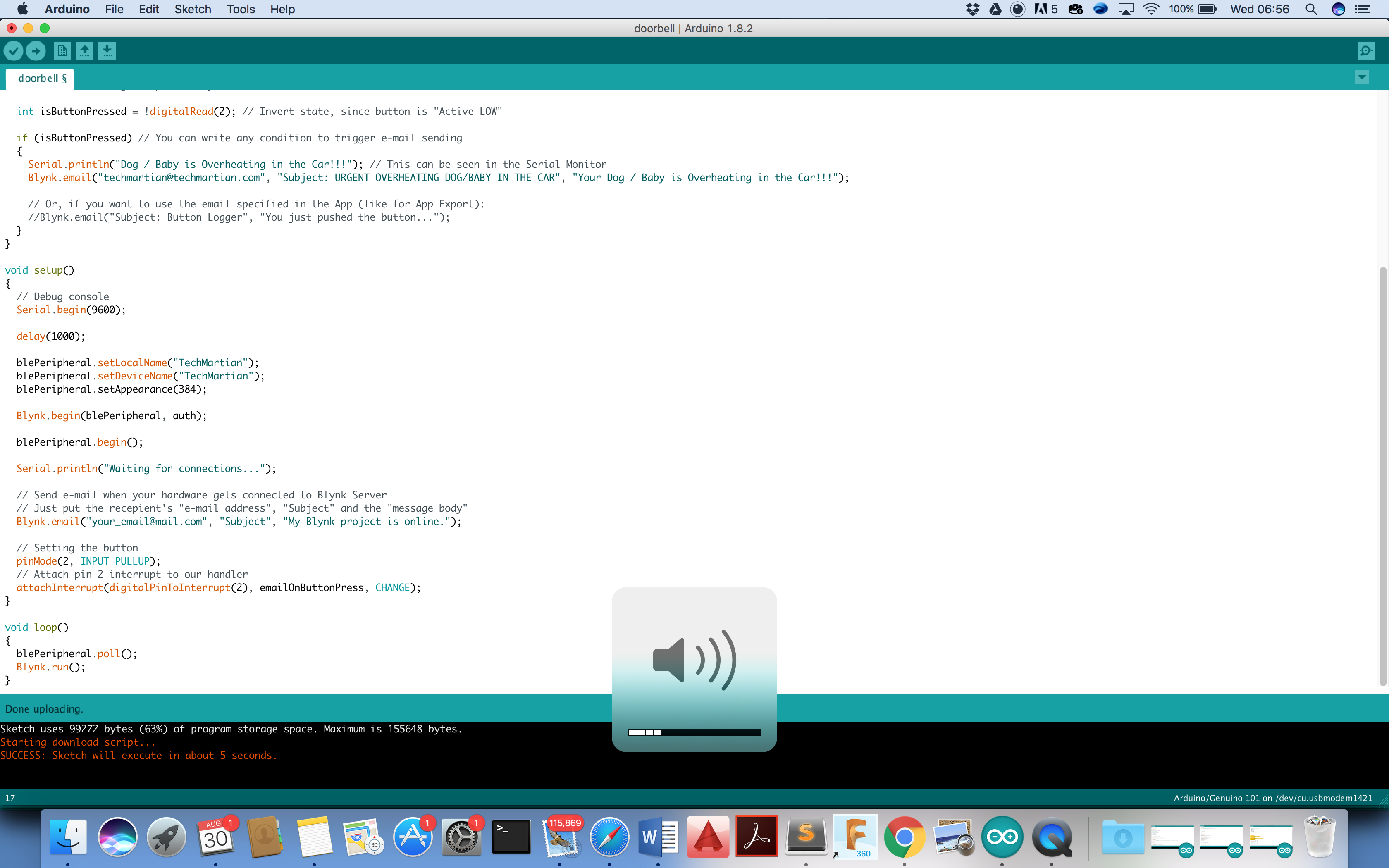The image size is (1389, 868).
Task: Click the 'Blynk.run();' code line
Action: pos(50,667)
